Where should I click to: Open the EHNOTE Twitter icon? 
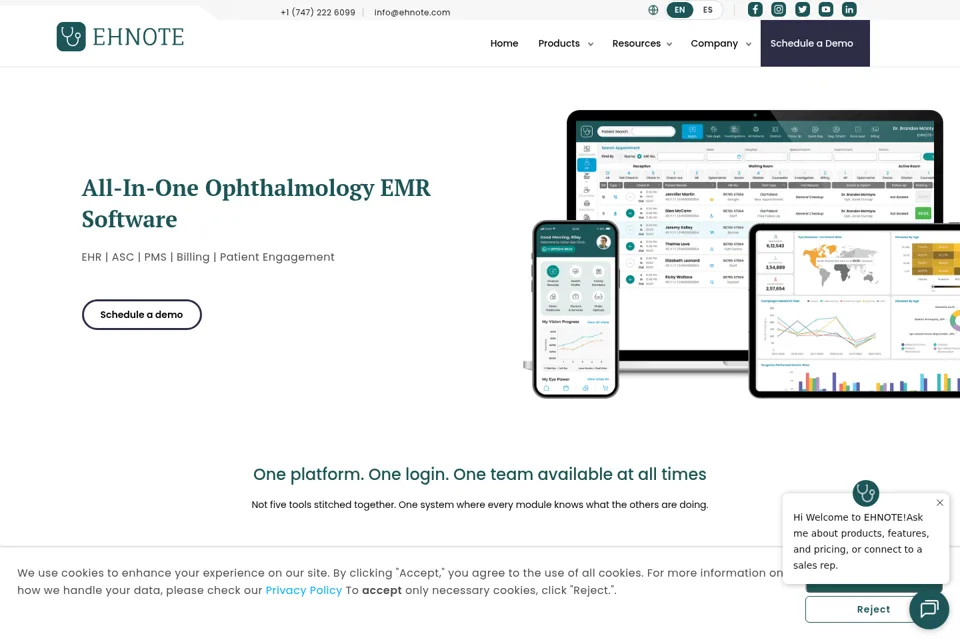coord(802,9)
